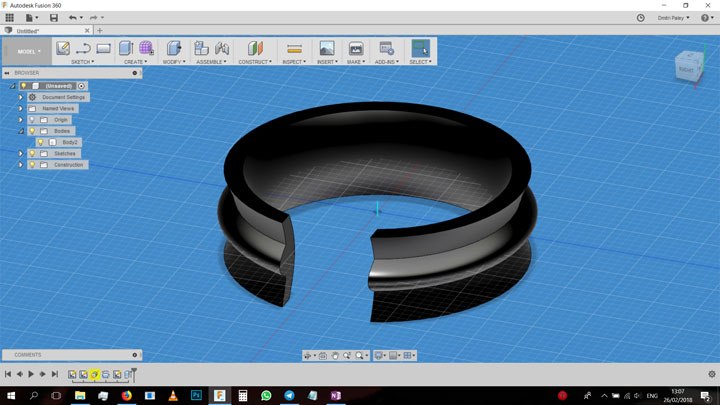Screen dimensions: 720x405
Task: Expand the Named Views node
Action: pyautogui.click(x=21, y=108)
